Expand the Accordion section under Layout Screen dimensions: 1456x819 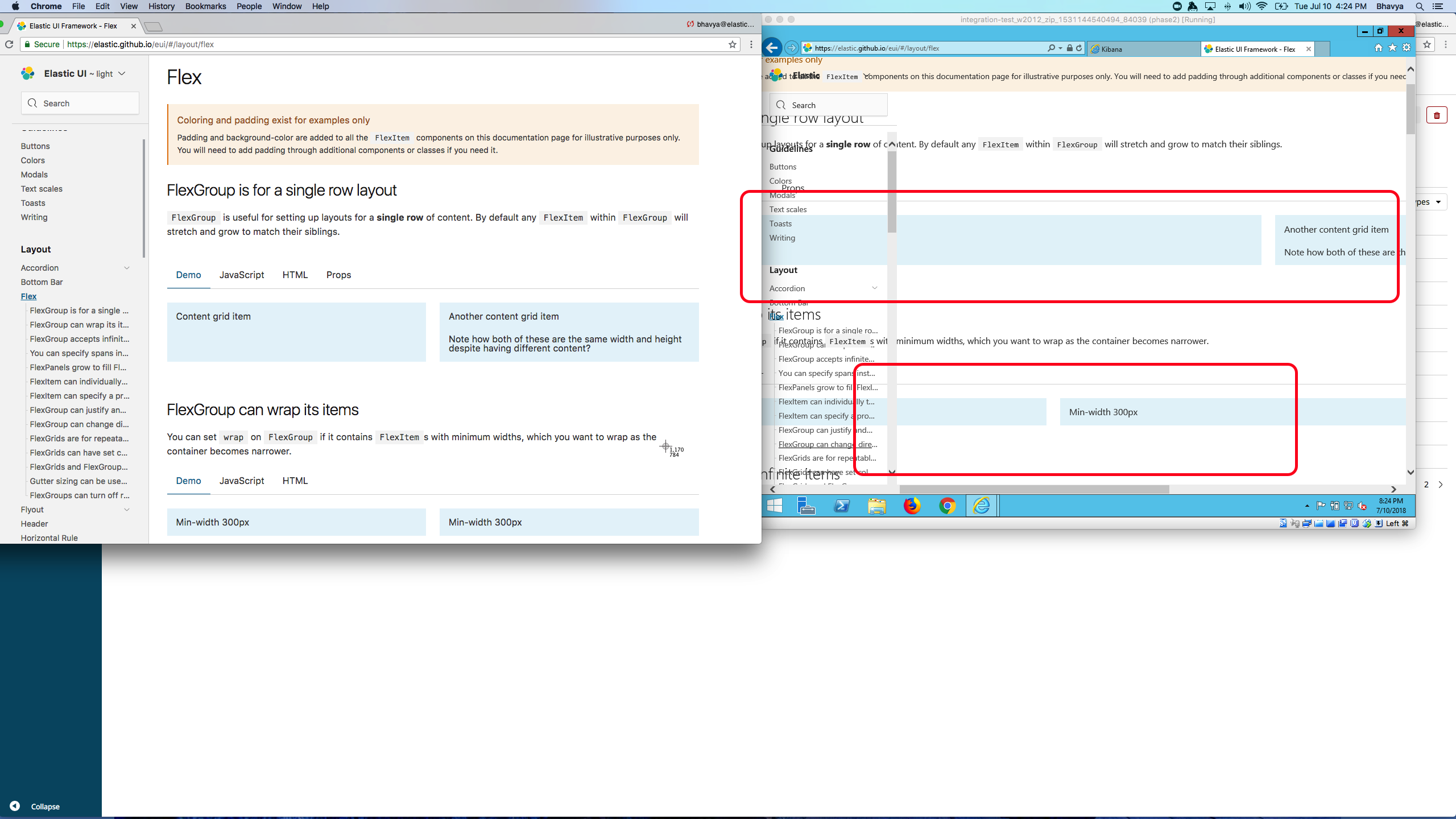(126, 268)
